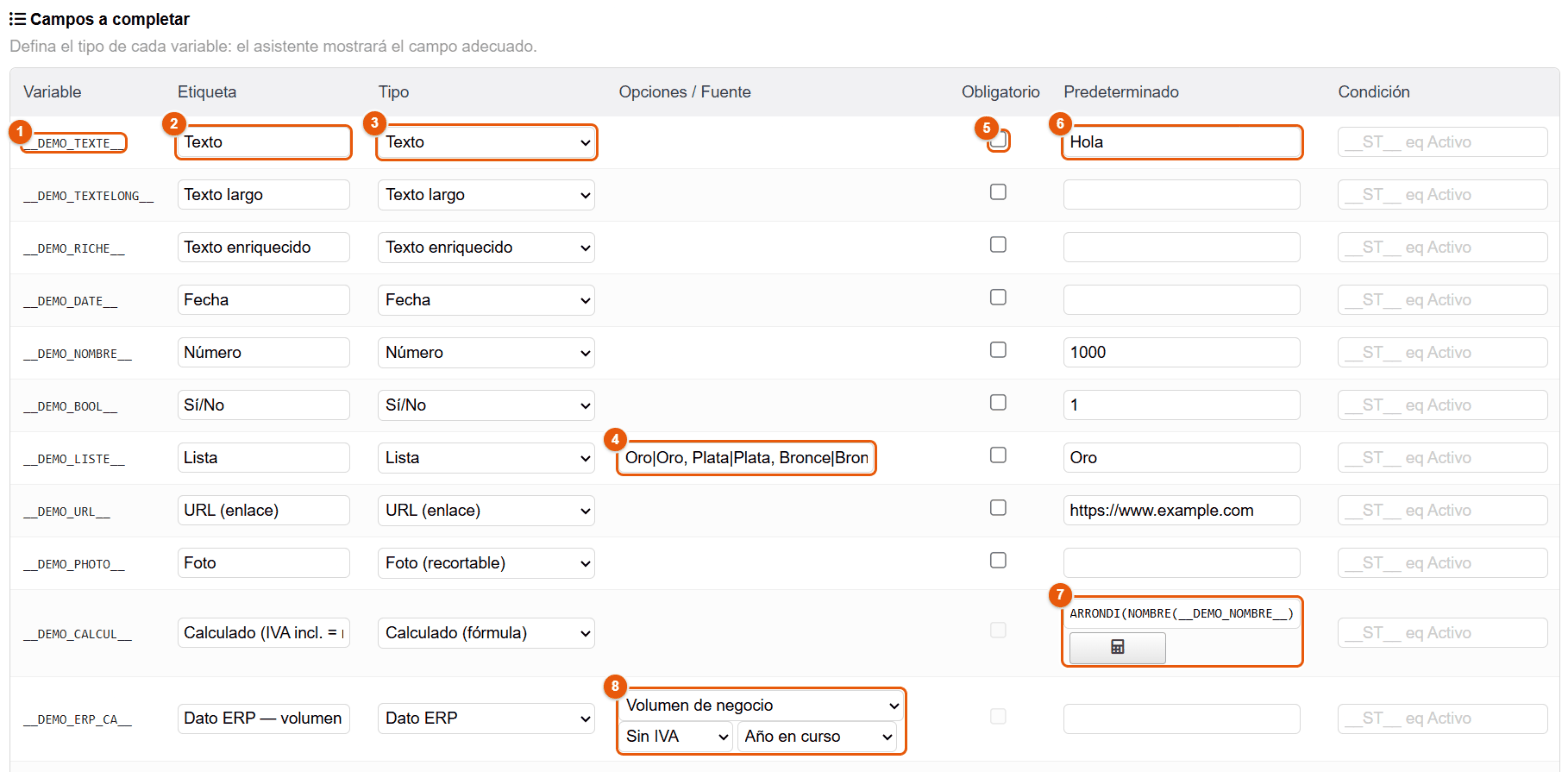Viewport: 1568px width, 772px height.
Task: Edit the https://www.example.com default field
Action: click(x=1182, y=510)
